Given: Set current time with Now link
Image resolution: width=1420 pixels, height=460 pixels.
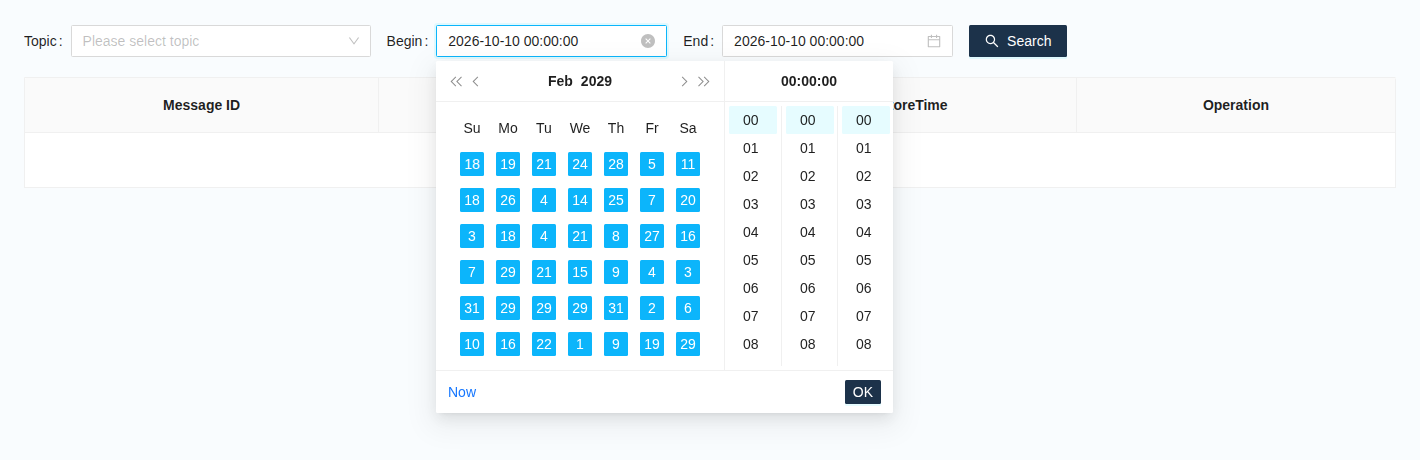Looking at the screenshot, I should click(462, 392).
